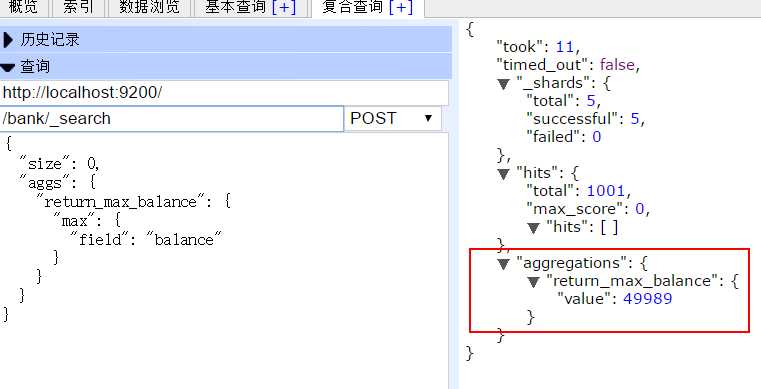The image size is (761, 389).
Task: Click inside the JSON query body editor
Action: 223,260
